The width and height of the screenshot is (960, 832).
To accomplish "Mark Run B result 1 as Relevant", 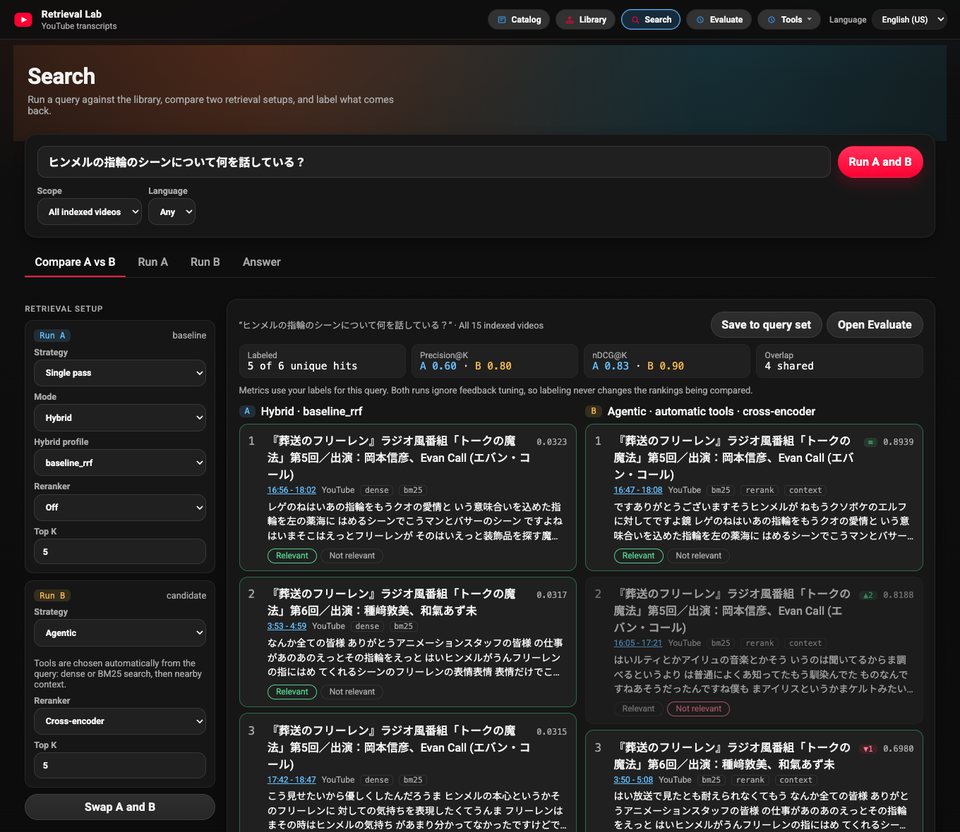I will (639, 555).
